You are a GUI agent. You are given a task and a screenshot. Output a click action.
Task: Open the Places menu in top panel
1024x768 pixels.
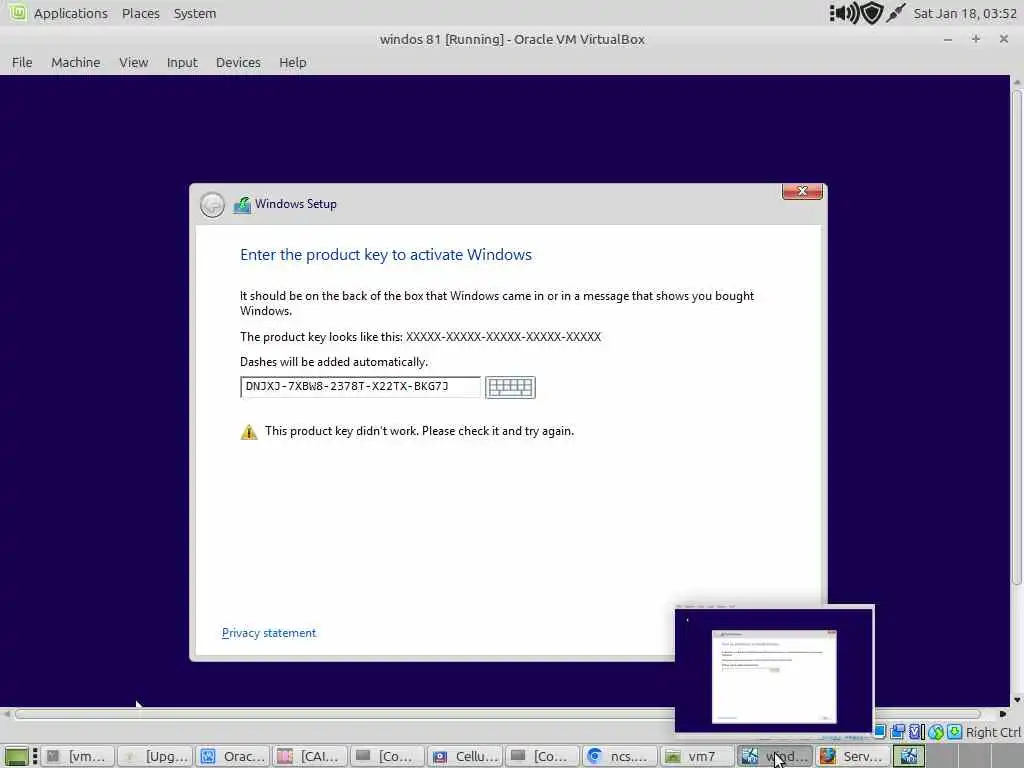pyautogui.click(x=140, y=13)
